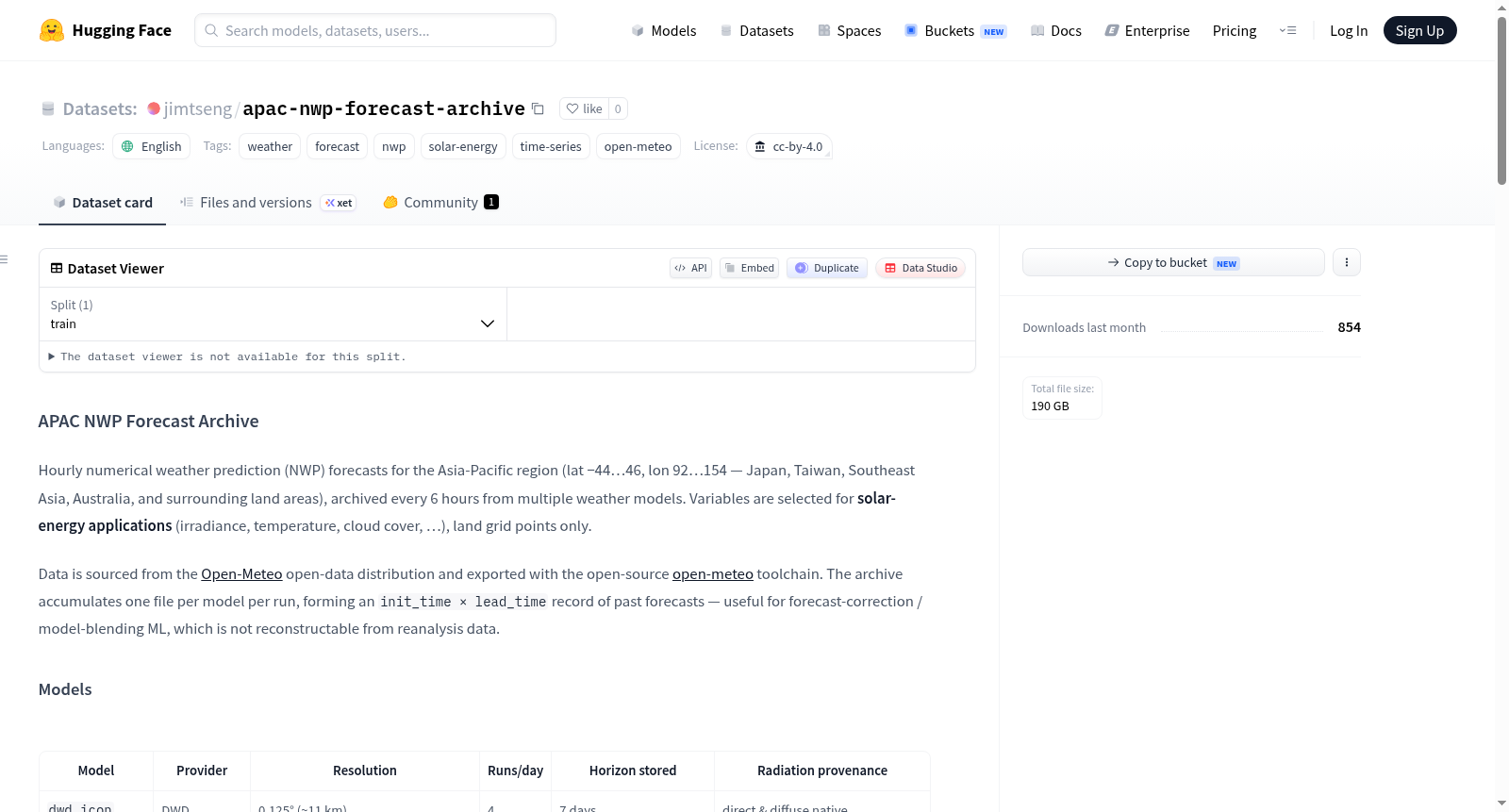The height and width of the screenshot is (812, 1509).
Task: Click the API button in Dataset Viewer
Action: 690,268
